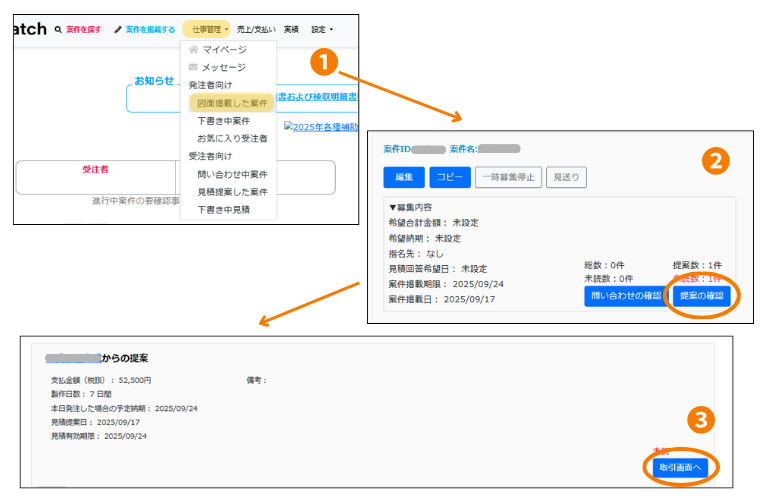This screenshot has height=500, width=770.
Task: Click the 提案の確認 button
Action: click(703, 296)
